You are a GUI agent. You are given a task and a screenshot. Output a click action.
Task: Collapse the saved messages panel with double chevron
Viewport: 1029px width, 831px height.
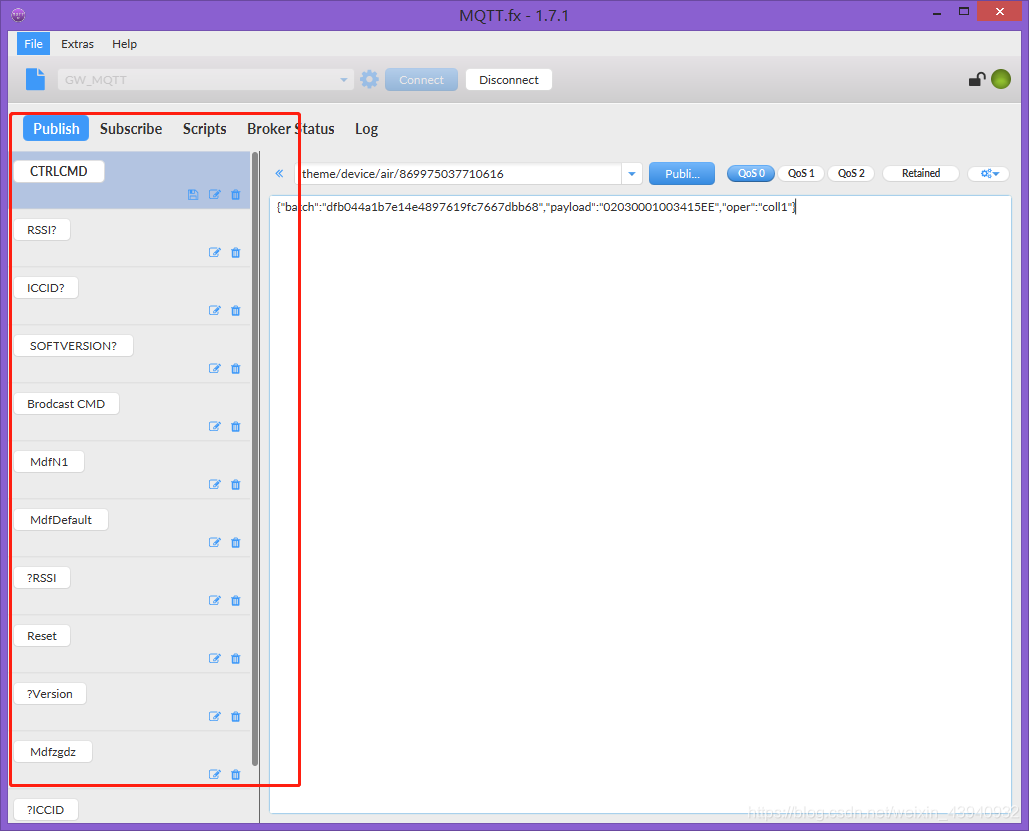point(279,173)
